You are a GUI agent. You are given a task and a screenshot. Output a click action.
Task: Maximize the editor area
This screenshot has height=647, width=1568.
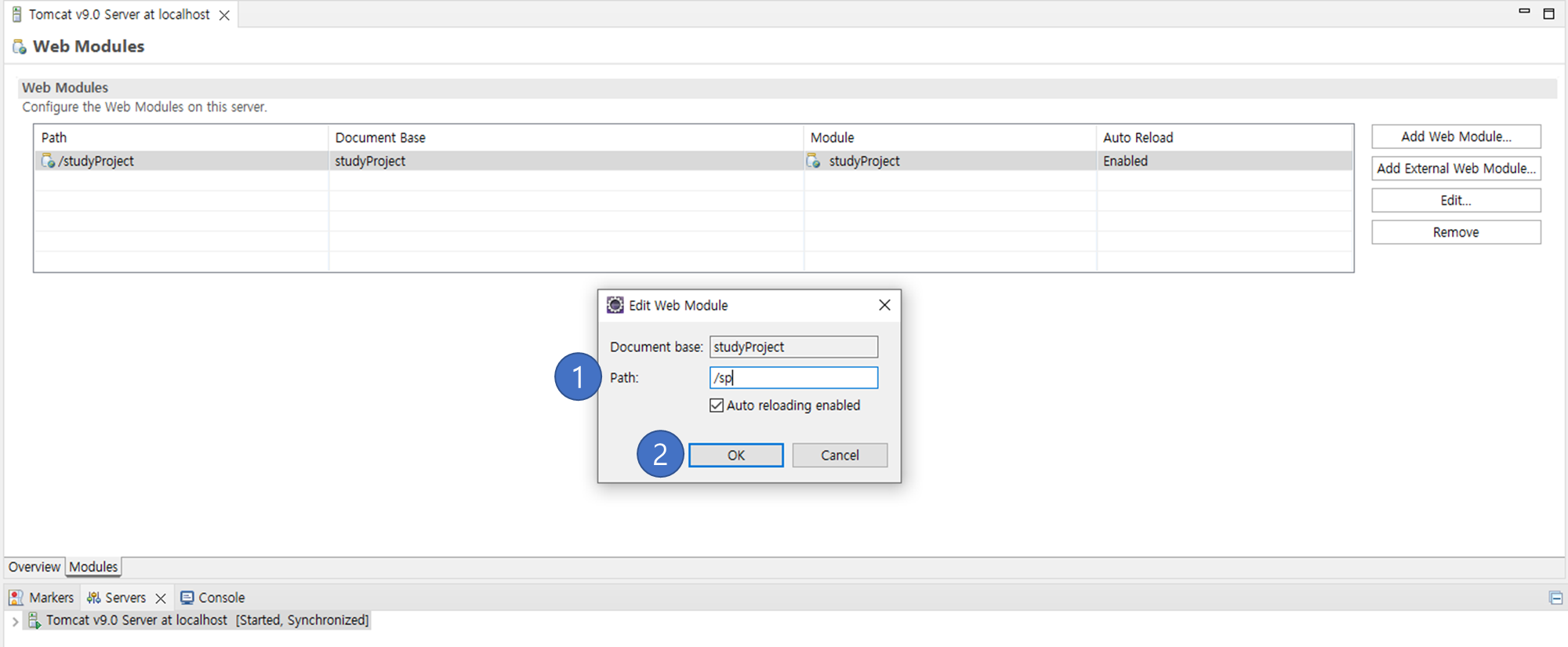click(1548, 13)
